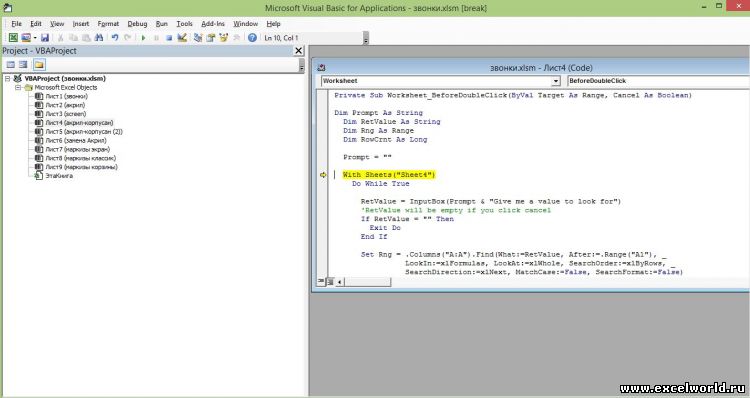Click the greyed Toolbox icon
The height and width of the screenshot is (398, 750).
coord(236,38)
